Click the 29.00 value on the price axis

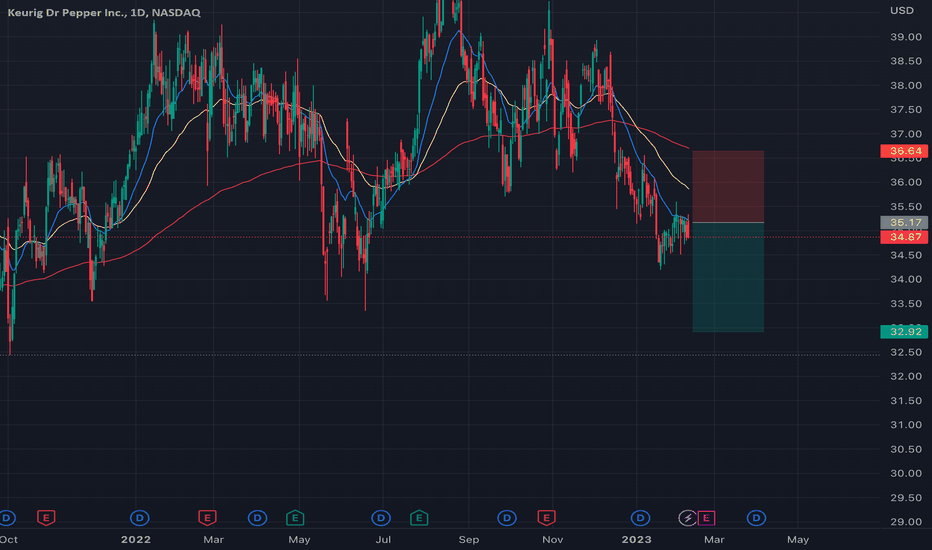point(906,522)
